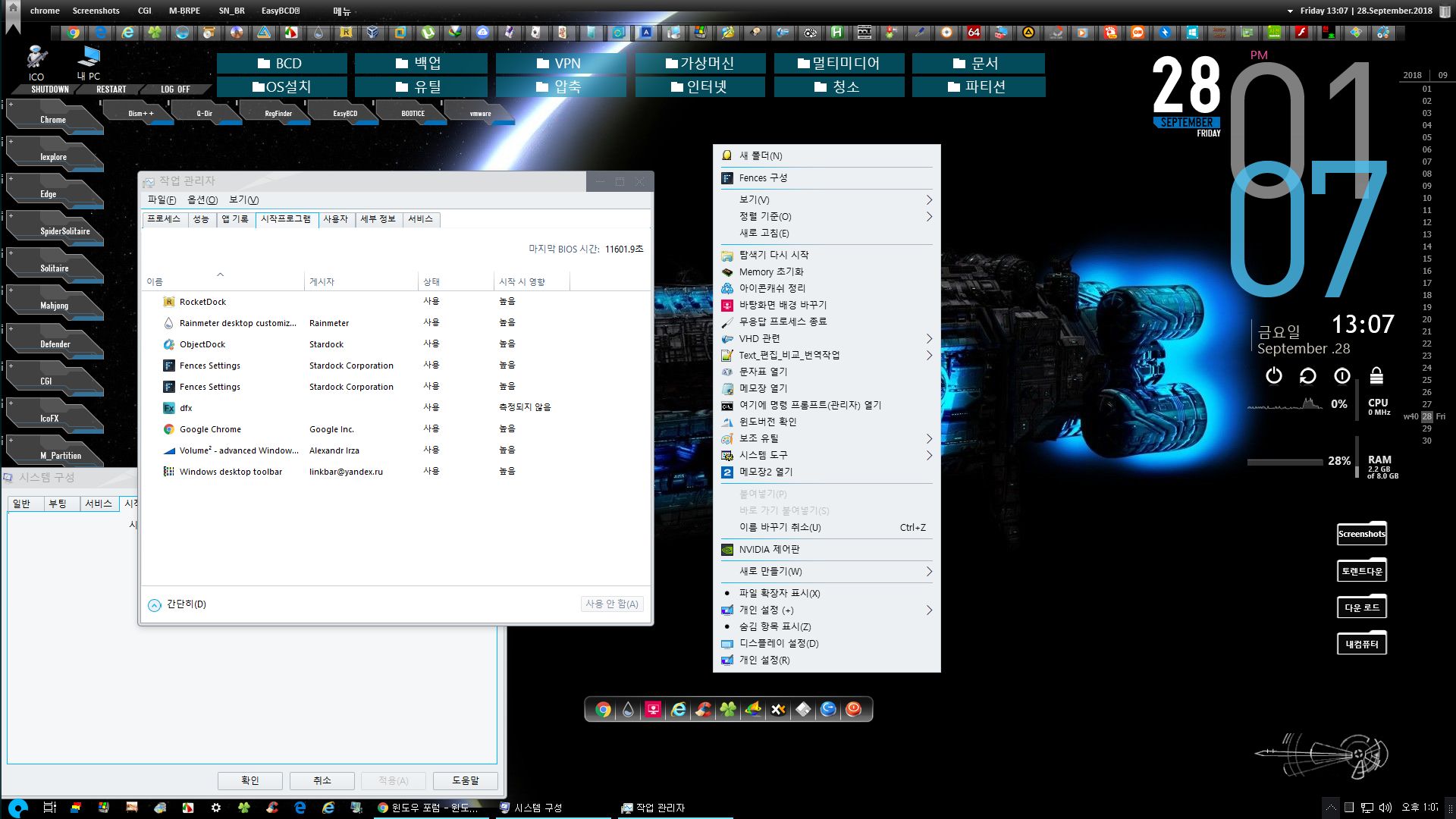Viewport: 1456px width, 819px height.
Task: Expand the 보조 유틸 submenu
Action: (x=827, y=438)
